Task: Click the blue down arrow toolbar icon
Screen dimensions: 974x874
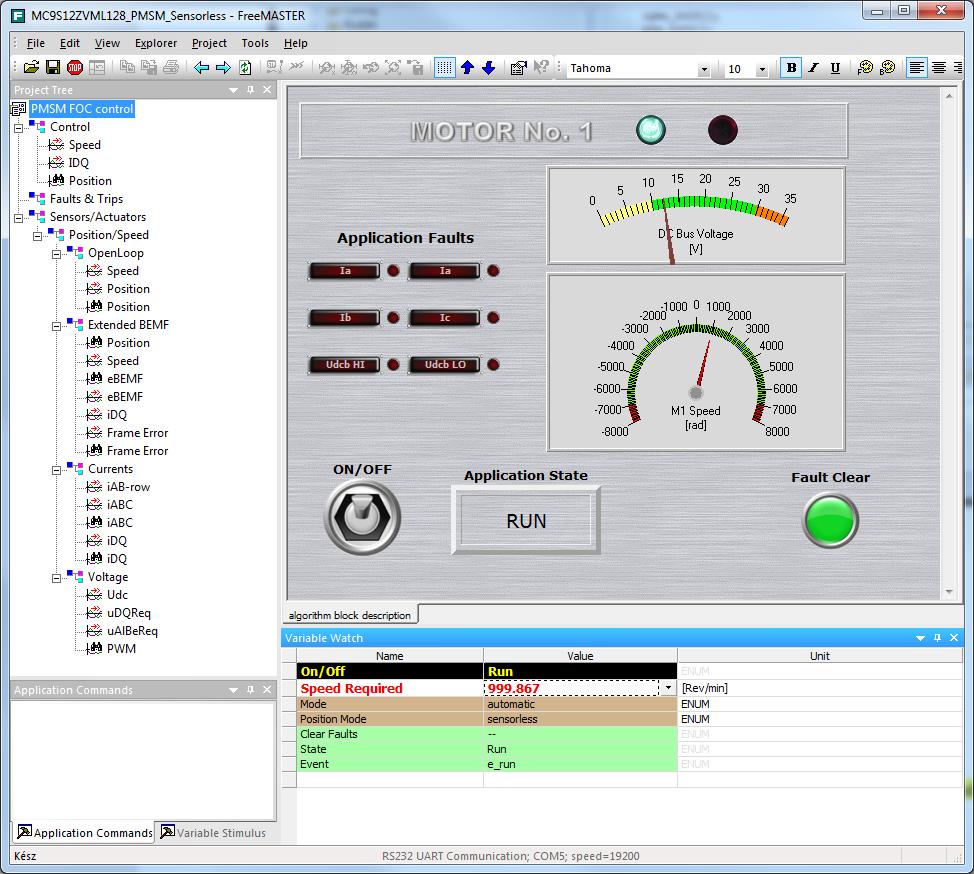Action: point(489,67)
